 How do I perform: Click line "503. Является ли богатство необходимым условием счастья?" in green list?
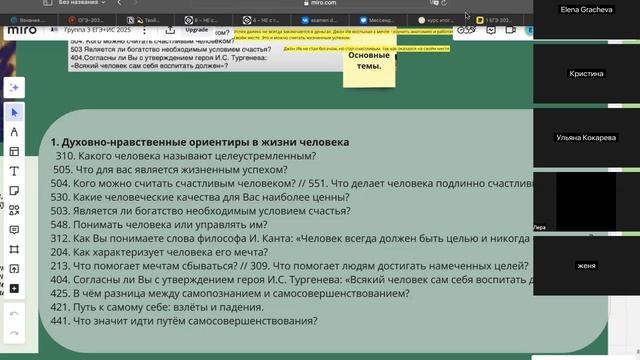click(200, 211)
